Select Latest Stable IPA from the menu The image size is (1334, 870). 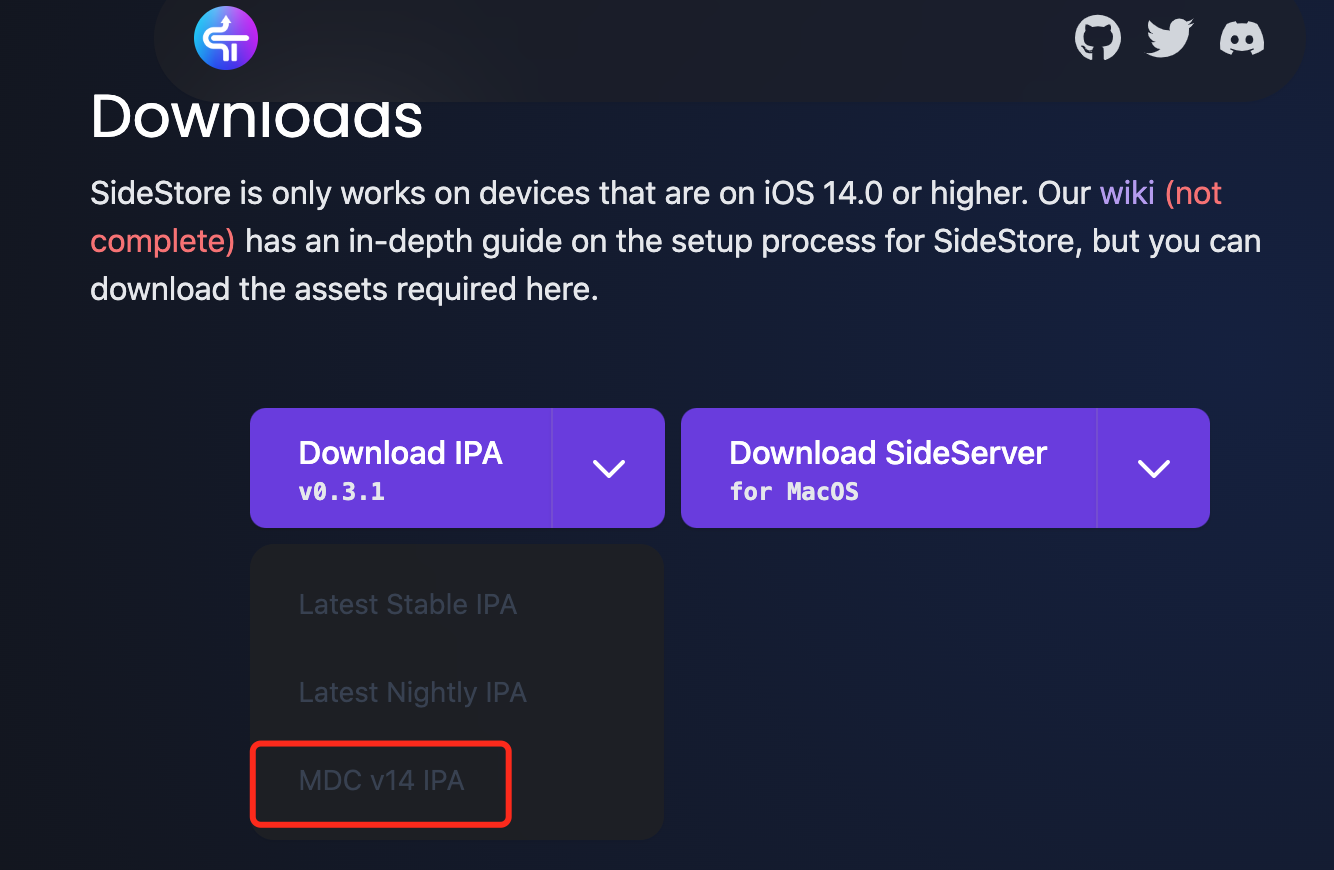[x=407, y=604]
